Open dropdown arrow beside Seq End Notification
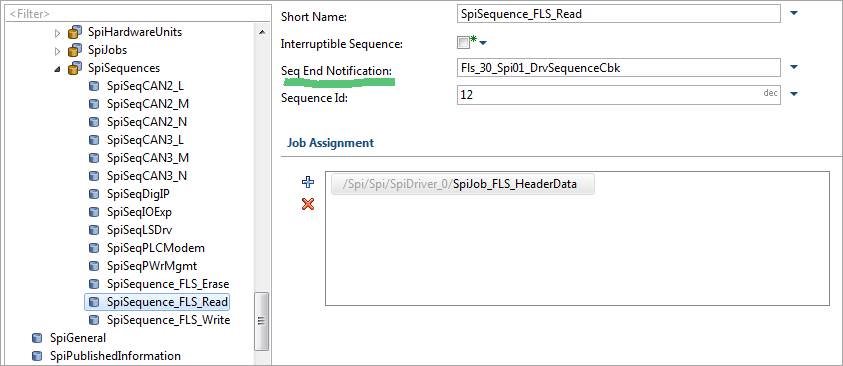This screenshot has width=843, height=366. coord(794,67)
